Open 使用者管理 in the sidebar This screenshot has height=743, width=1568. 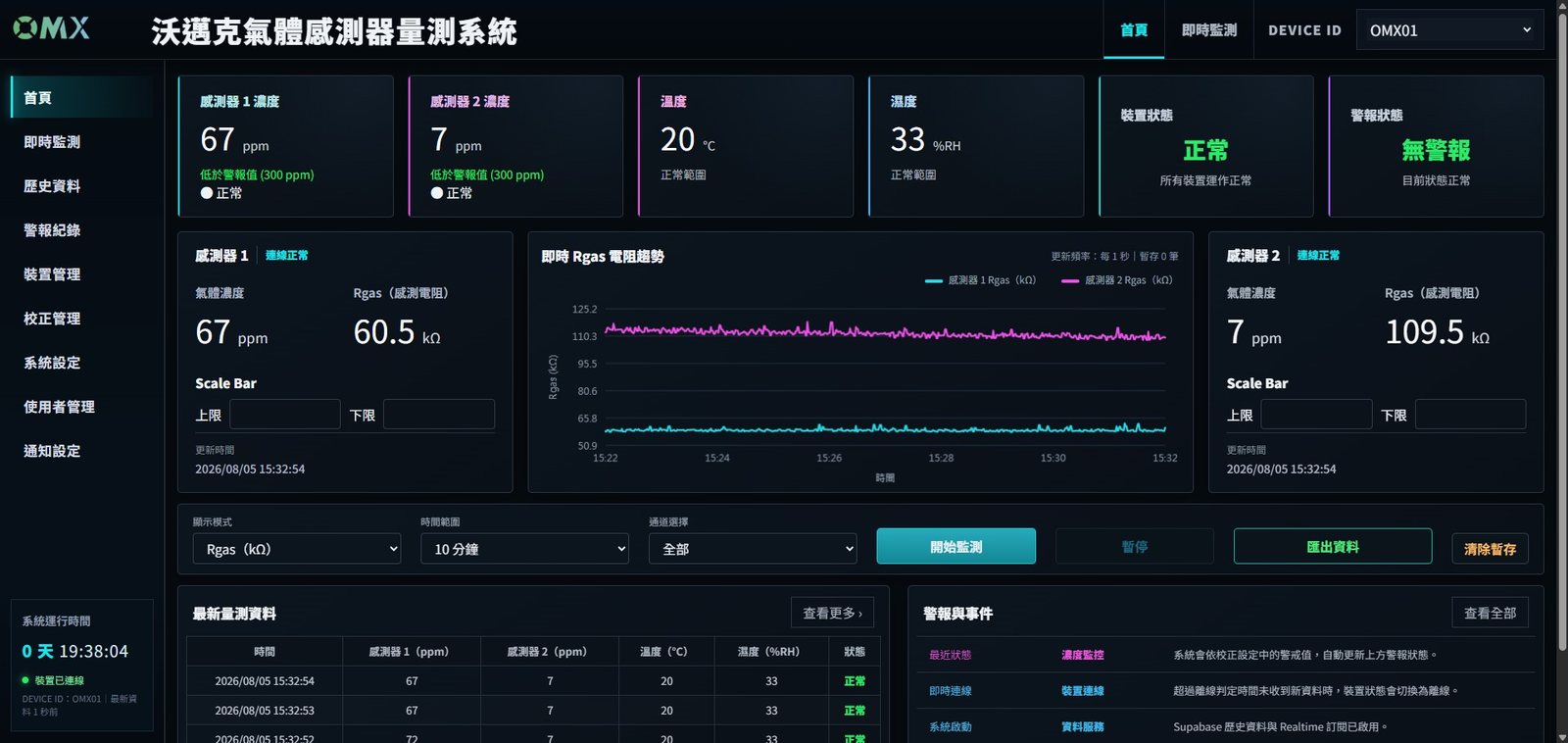(81, 407)
